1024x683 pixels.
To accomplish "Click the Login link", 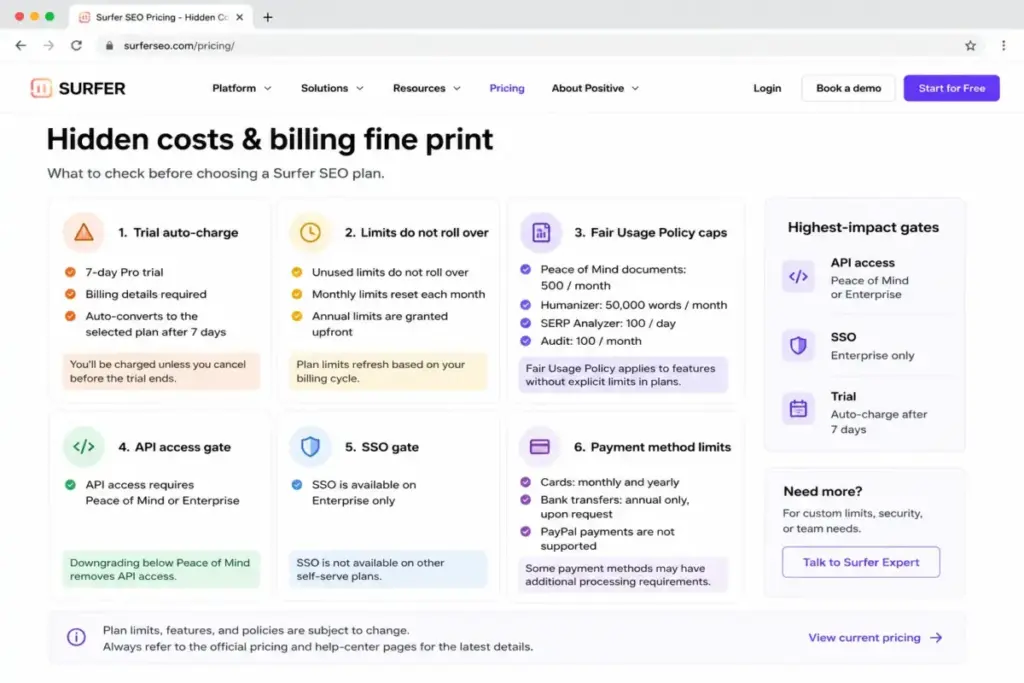I will [x=767, y=88].
